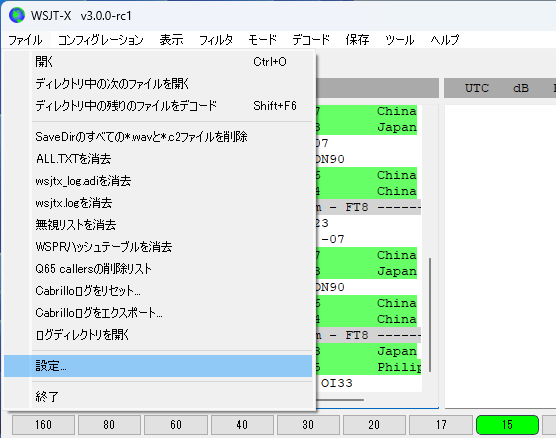
Task: Switch to the 30 m band button
Action: (x=308, y=425)
